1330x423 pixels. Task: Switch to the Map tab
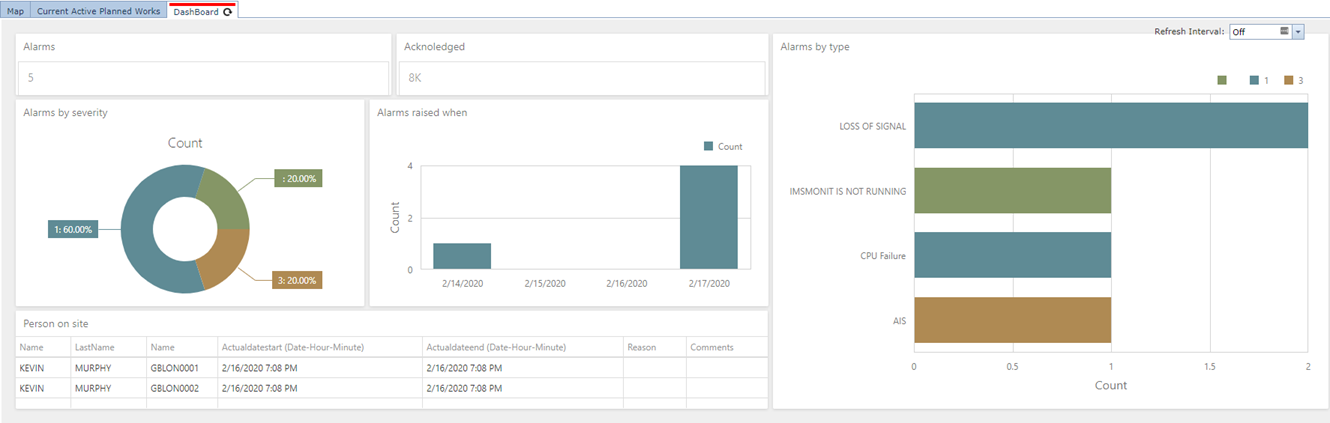(15, 11)
